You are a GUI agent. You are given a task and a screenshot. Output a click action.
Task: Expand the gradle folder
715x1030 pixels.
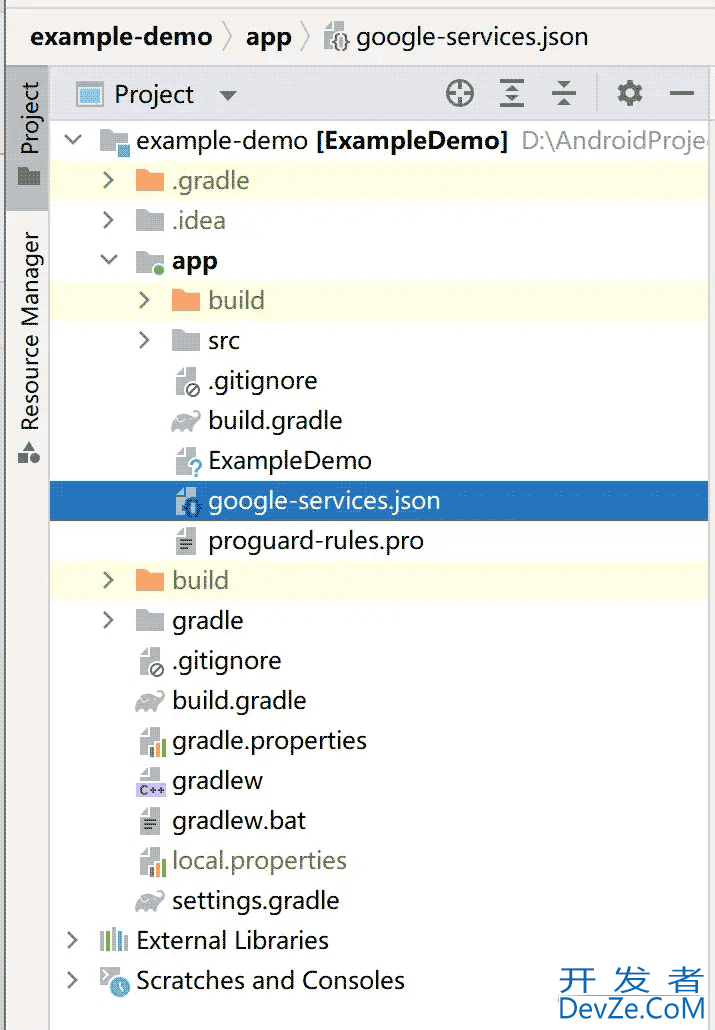click(x=108, y=620)
